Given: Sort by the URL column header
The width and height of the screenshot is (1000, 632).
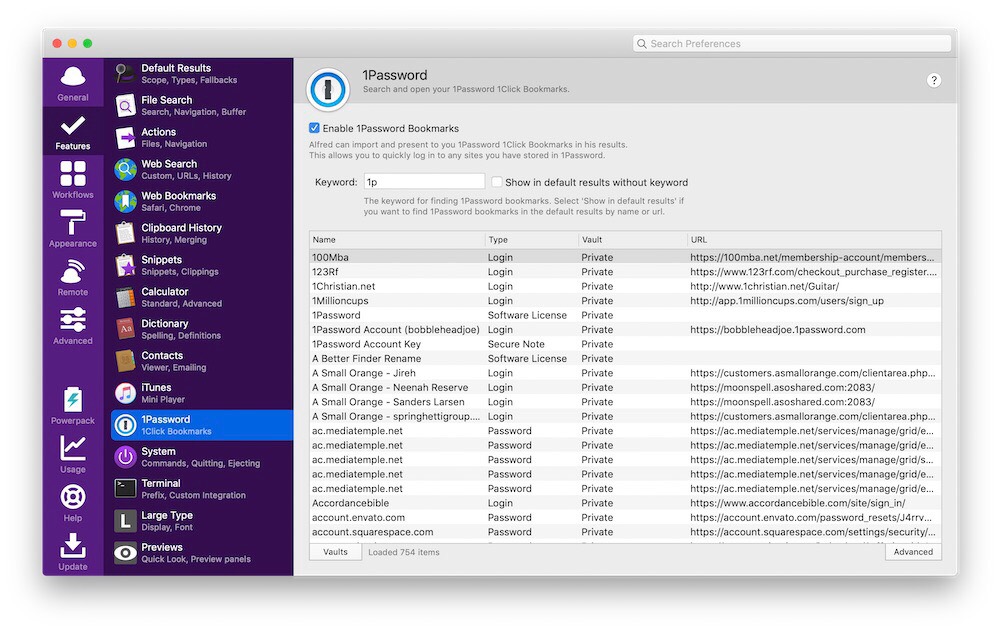Looking at the screenshot, I should coord(814,240).
